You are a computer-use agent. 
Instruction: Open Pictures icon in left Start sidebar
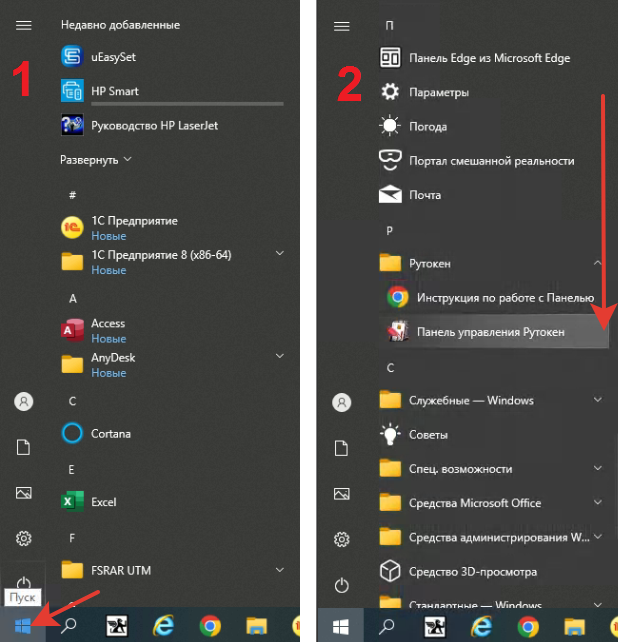[x=24, y=493]
